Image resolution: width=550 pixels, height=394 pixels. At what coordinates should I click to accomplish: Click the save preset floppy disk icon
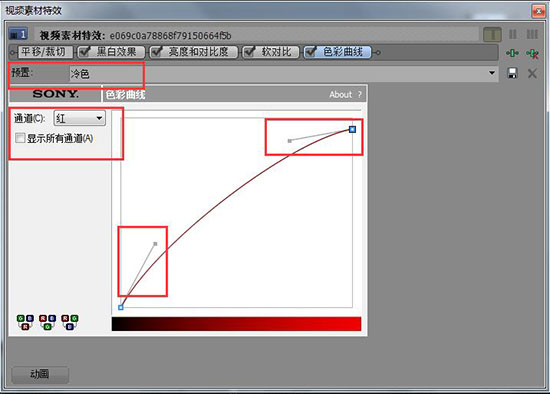coord(512,73)
